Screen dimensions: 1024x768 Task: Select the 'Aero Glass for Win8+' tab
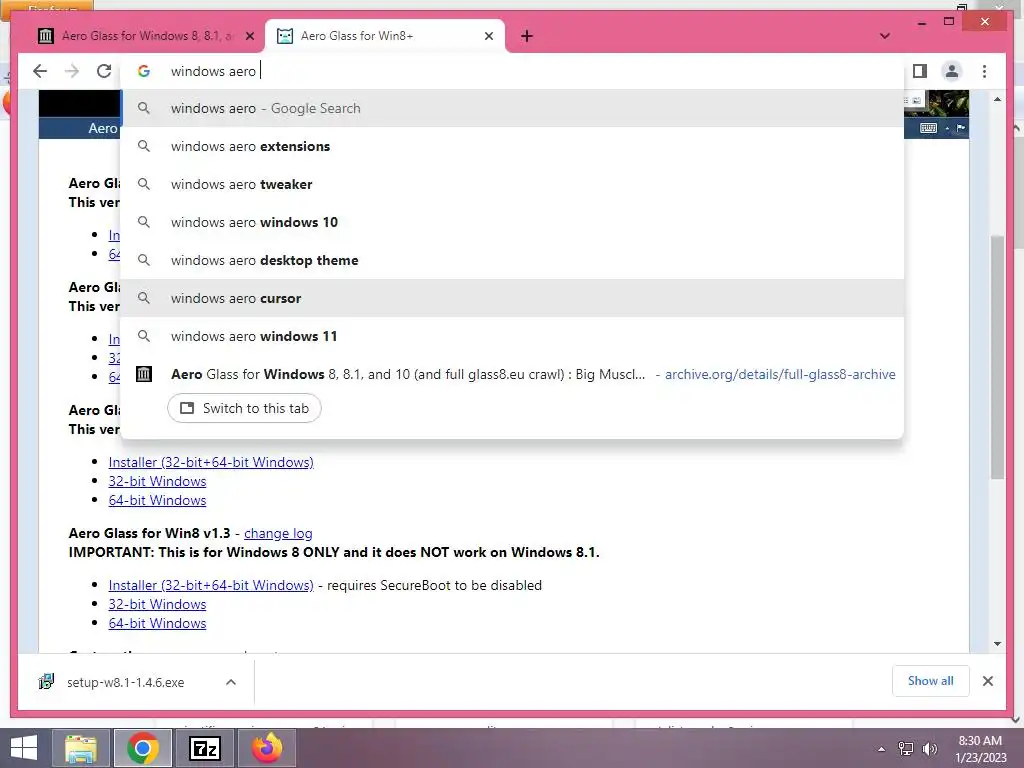pos(385,36)
